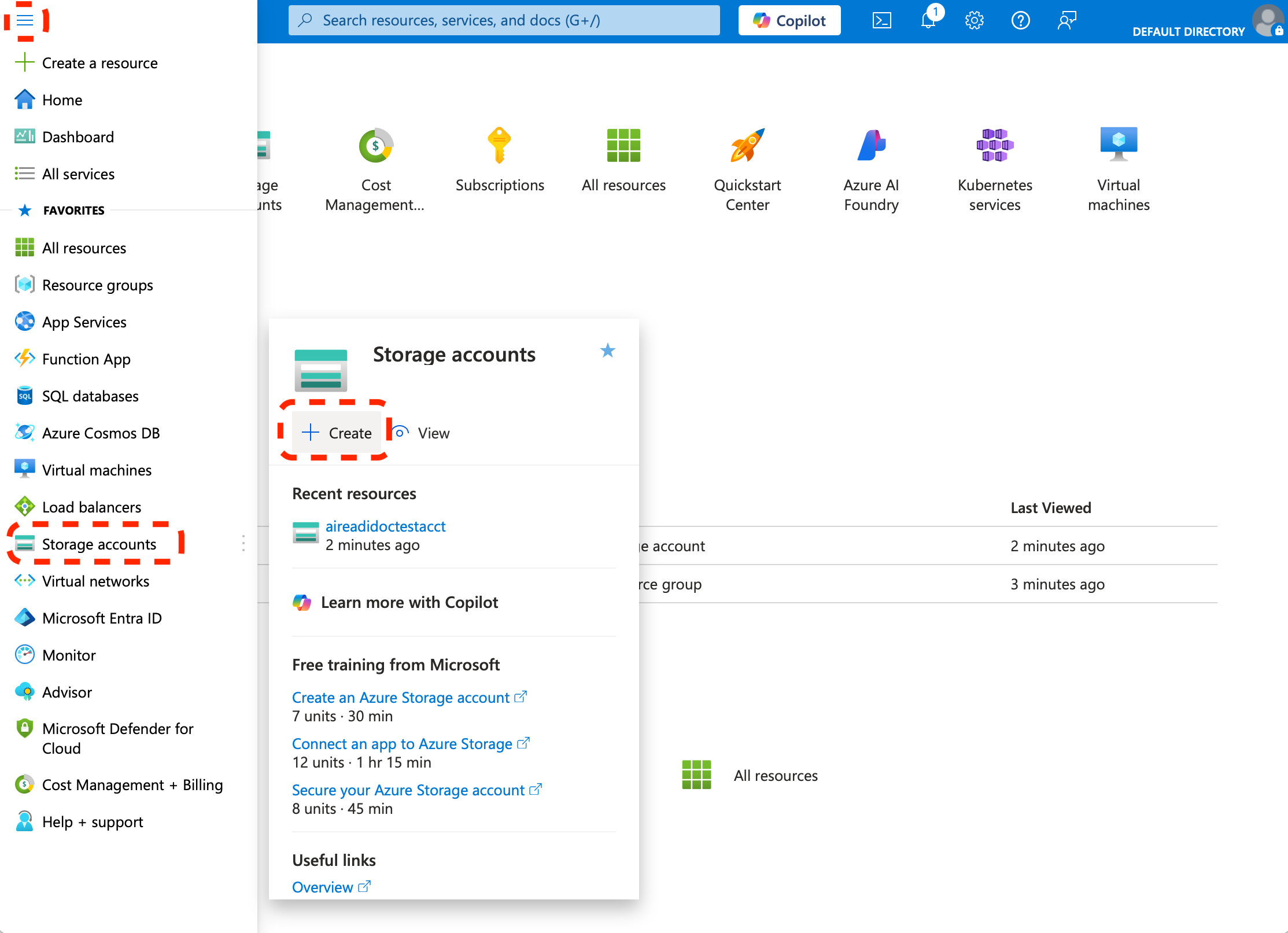Open portal settings gear

click(974, 21)
